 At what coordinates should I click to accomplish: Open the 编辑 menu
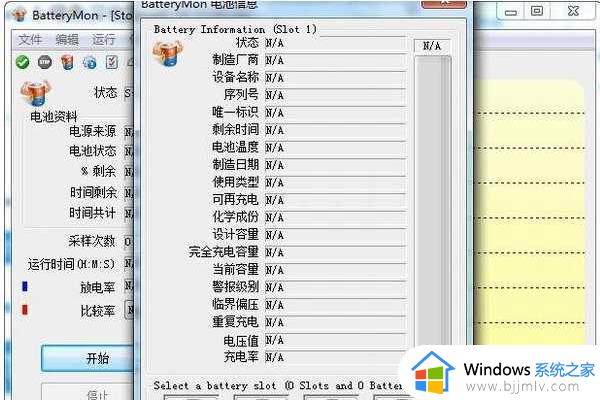click(x=67, y=39)
